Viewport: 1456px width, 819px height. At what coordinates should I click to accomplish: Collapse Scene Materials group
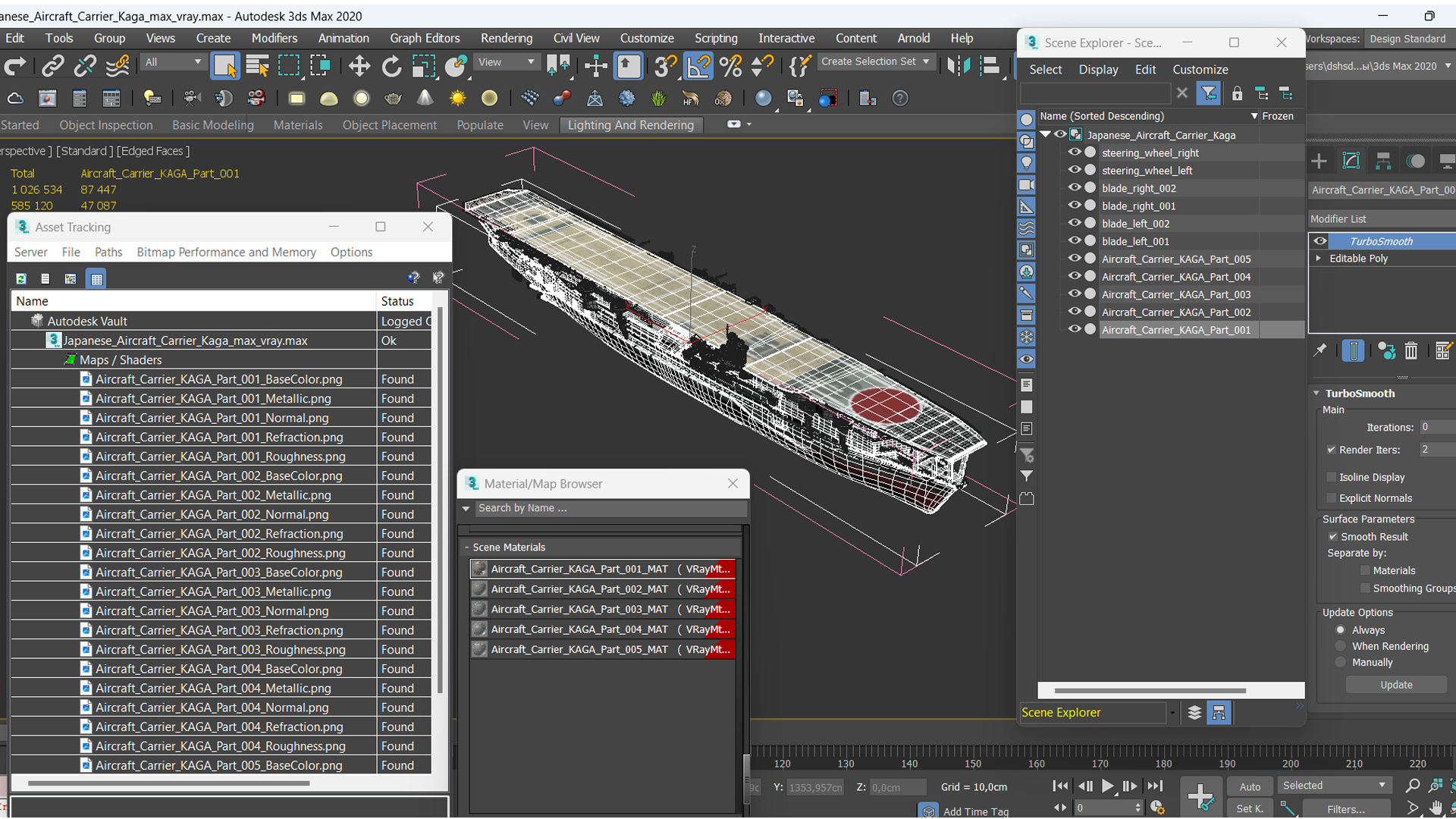coord(467,547)
